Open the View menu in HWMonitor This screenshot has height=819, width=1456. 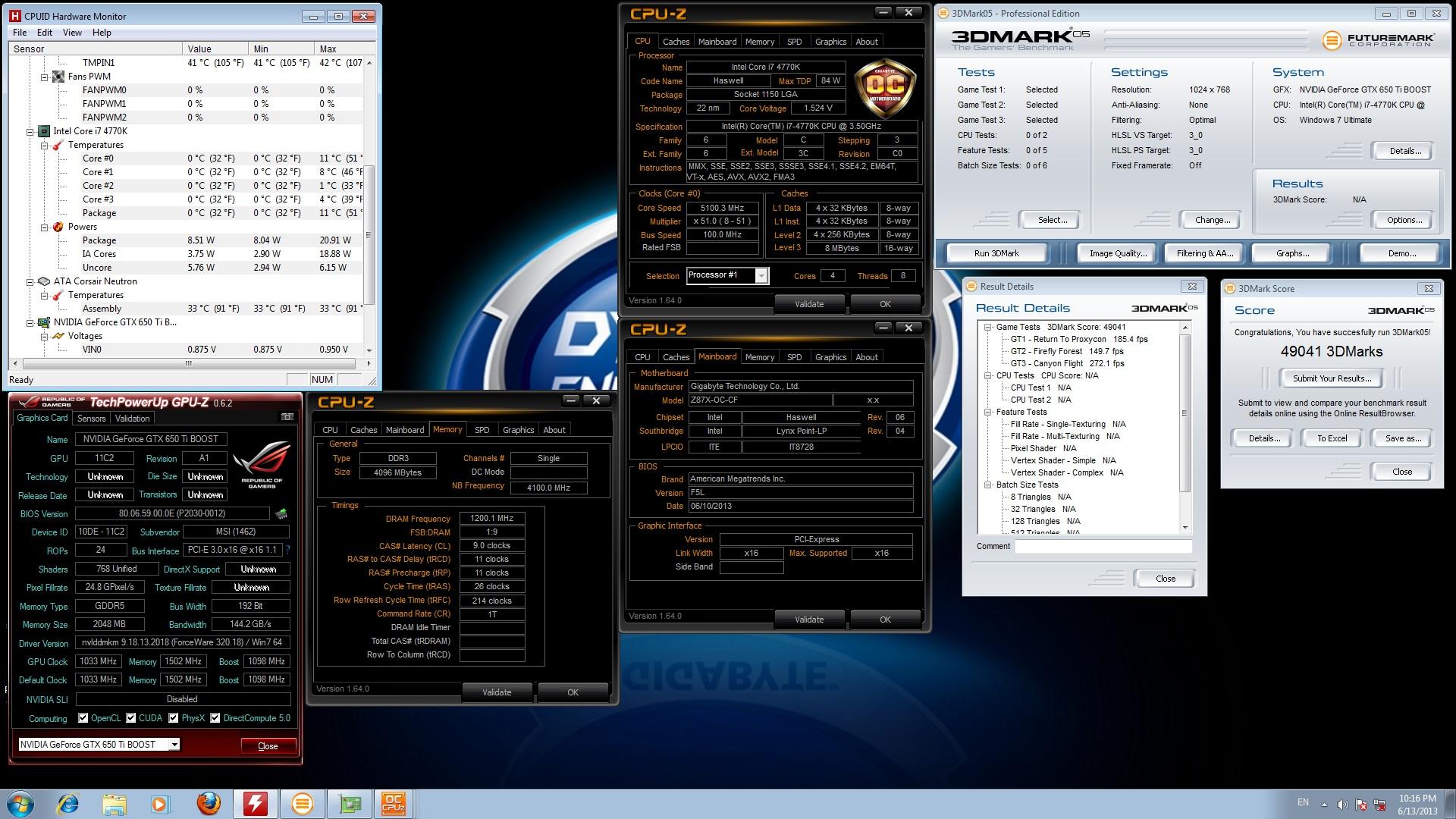(72, 33)
